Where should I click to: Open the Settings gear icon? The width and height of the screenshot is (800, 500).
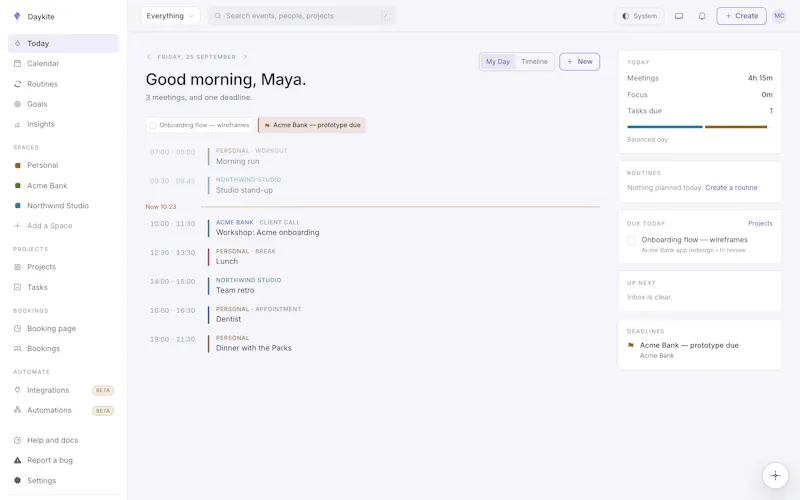17,480
